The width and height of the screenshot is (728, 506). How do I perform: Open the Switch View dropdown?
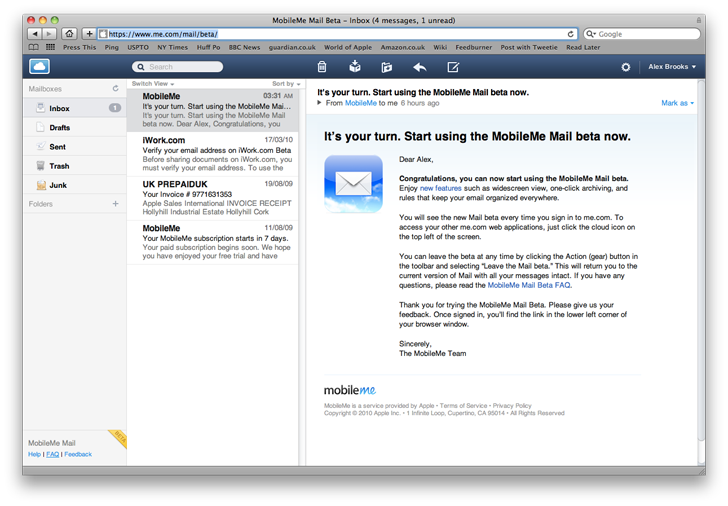point(153,84)
